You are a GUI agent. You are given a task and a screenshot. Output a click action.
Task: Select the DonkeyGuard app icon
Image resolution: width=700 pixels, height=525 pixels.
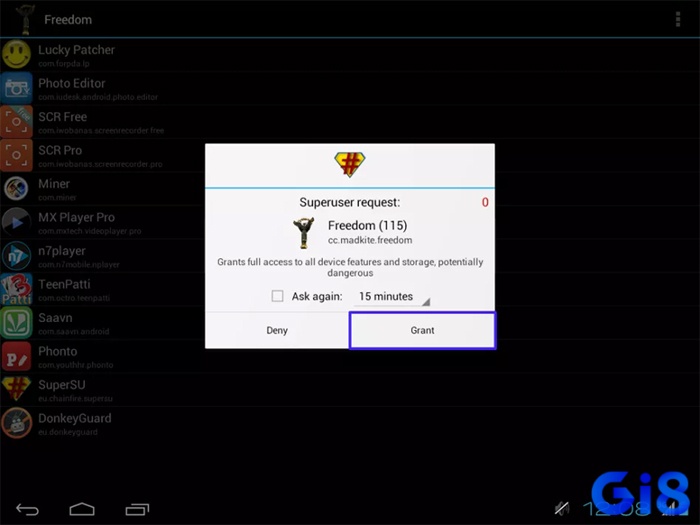(17, 423)
